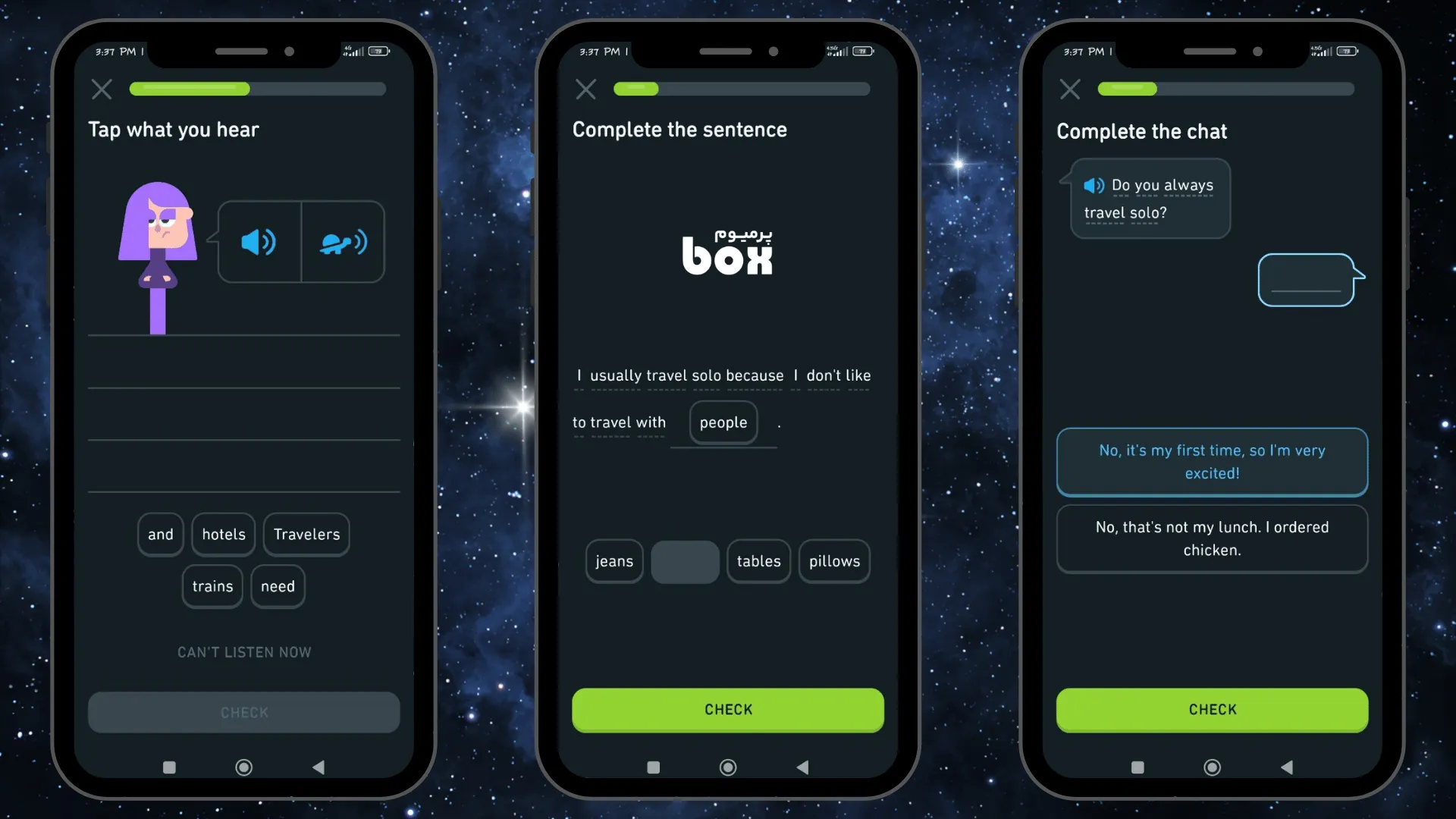Viewport: 1456px width, 819px height.
Task: Tap the audio speaker icon on left phone
Action: click(x=258, y=241)
